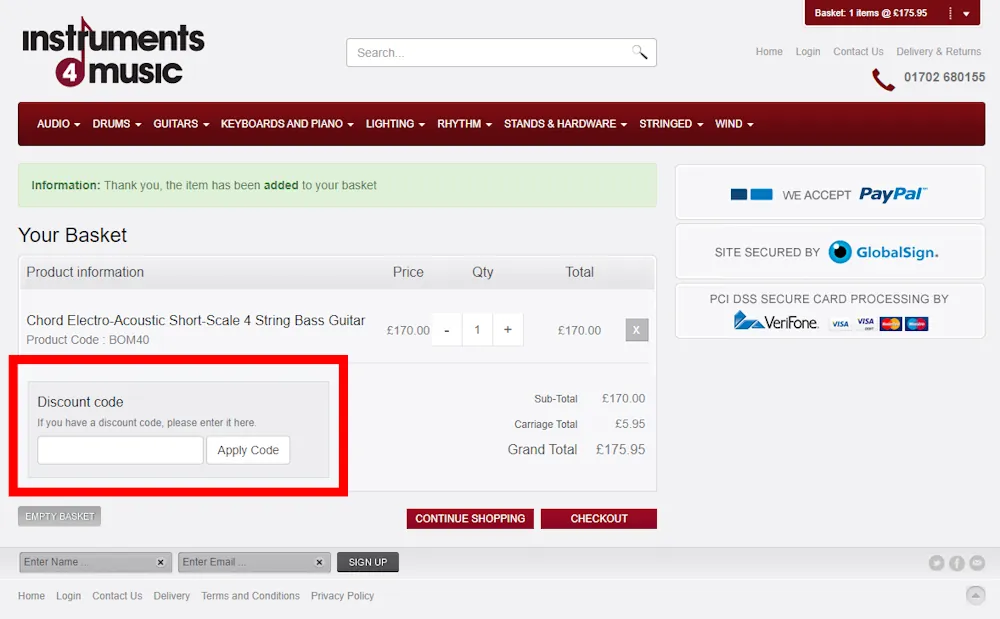Click the Chord Electro-Acoustic Bass Guitar product name
This screenshot has height=619, width=1000.
(x=196, y=320)
